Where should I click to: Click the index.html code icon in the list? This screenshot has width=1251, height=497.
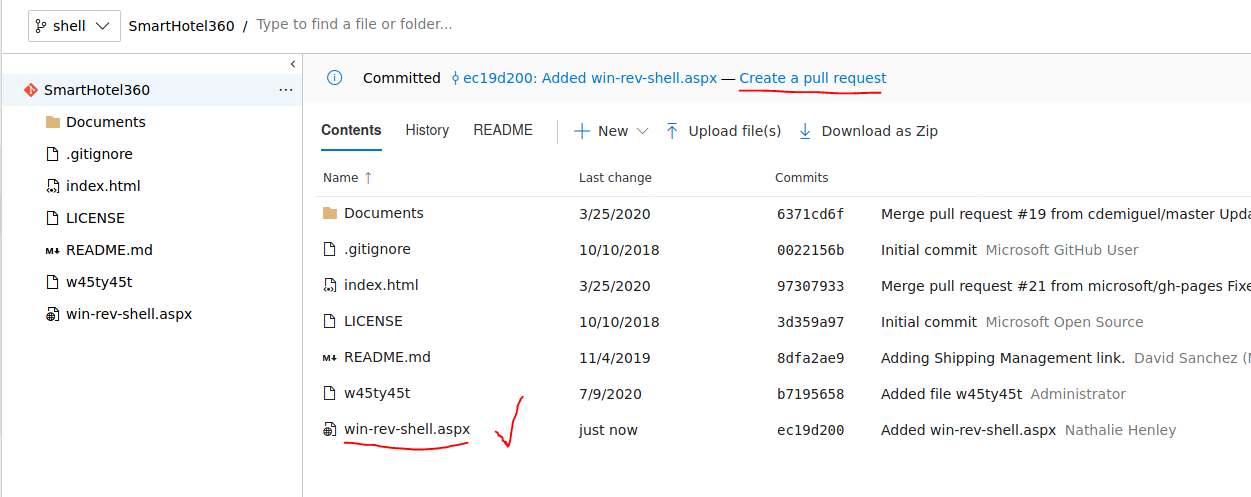[x=330, y=285]
